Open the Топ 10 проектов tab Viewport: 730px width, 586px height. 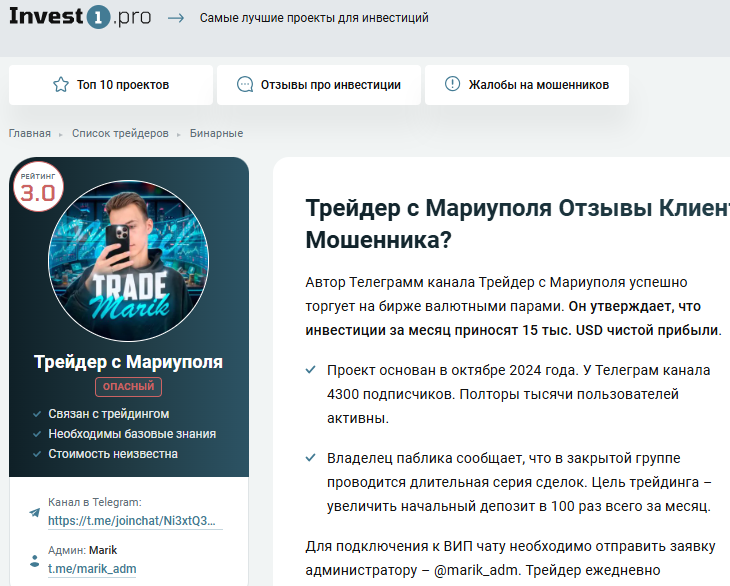pos(111,85)
